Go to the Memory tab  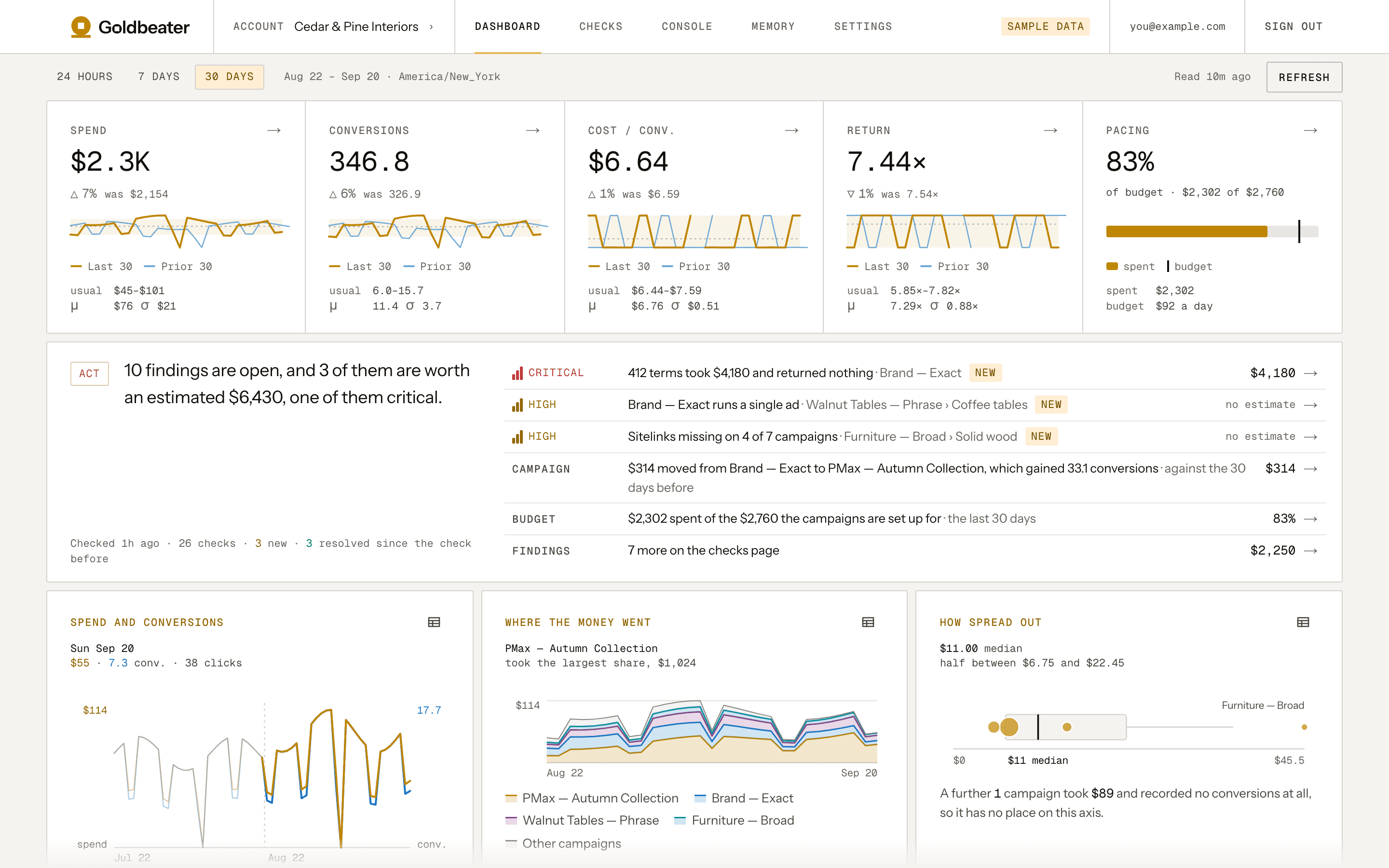(773, 27)
